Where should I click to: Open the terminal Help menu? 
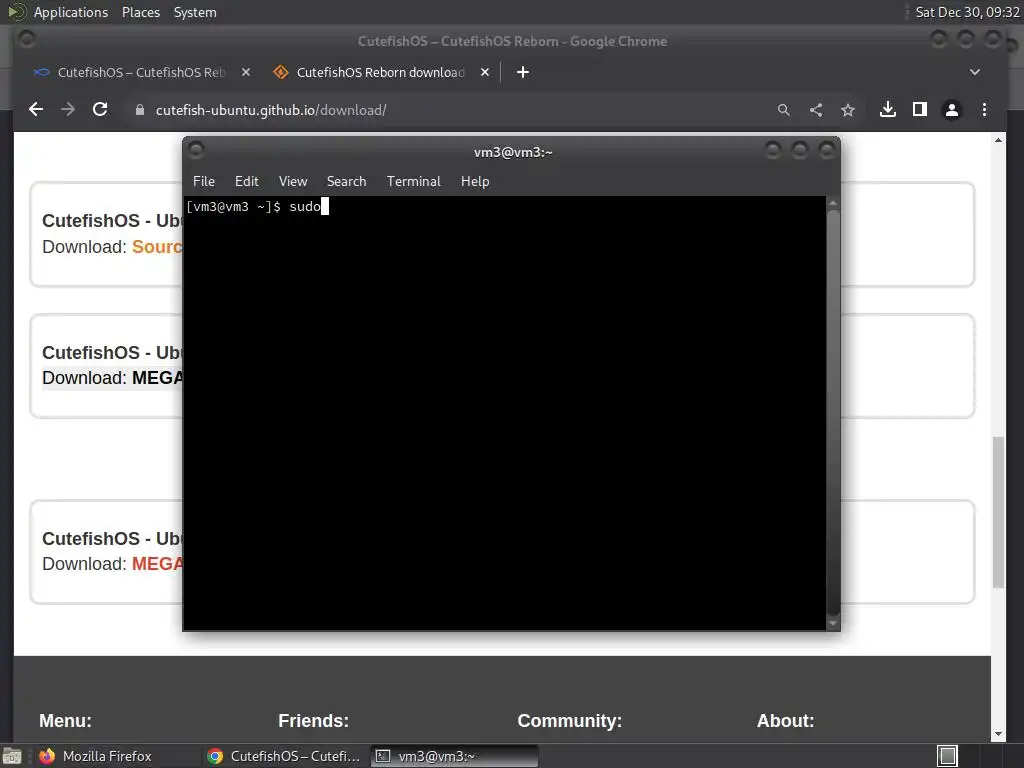[475, 181]
